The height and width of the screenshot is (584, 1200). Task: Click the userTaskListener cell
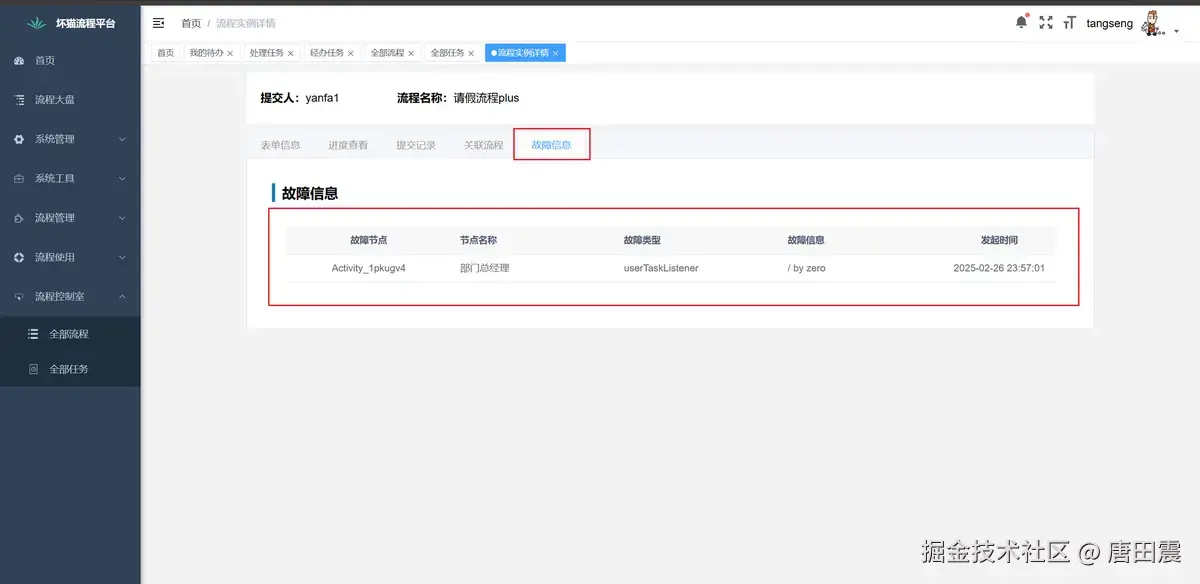[x=661, y=268]
